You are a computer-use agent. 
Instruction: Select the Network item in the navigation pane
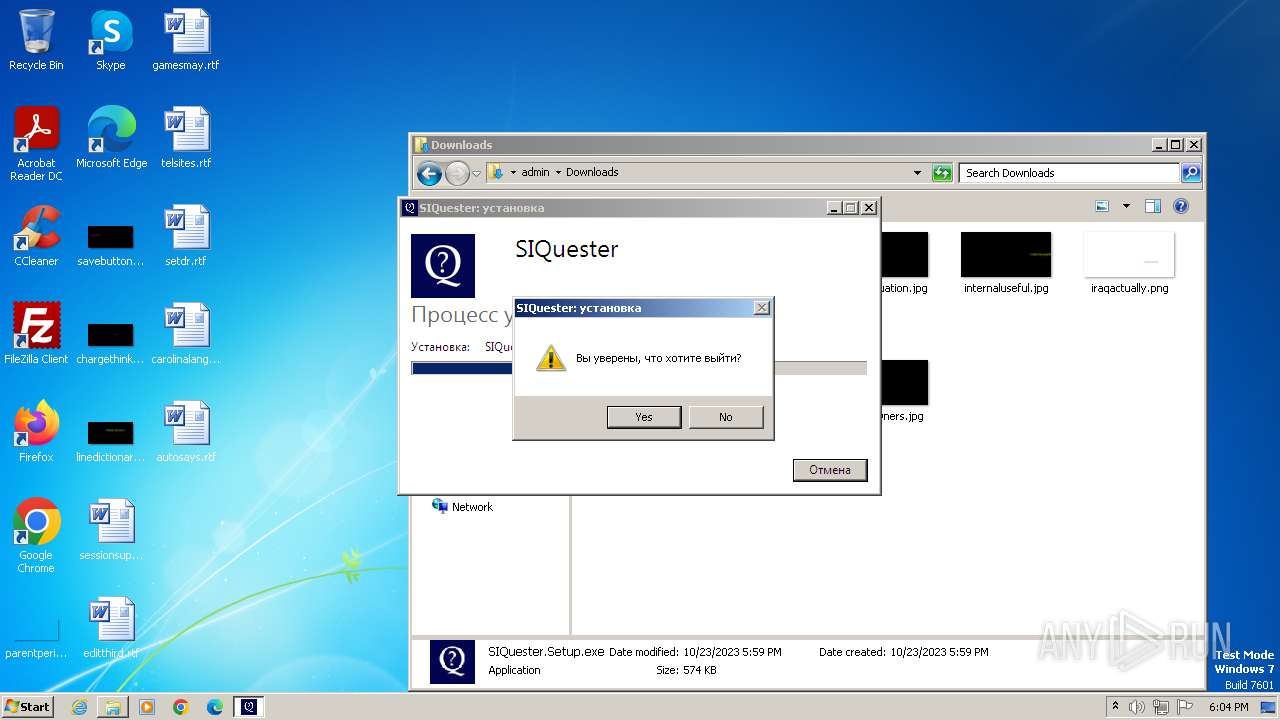[x=462, y=507]
